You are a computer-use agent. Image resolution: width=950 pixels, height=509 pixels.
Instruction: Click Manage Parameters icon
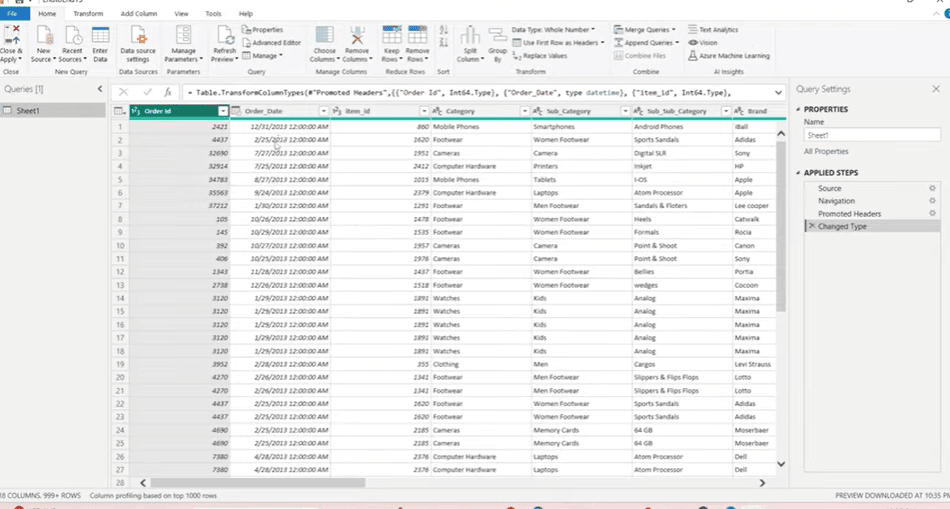[184, 35]
